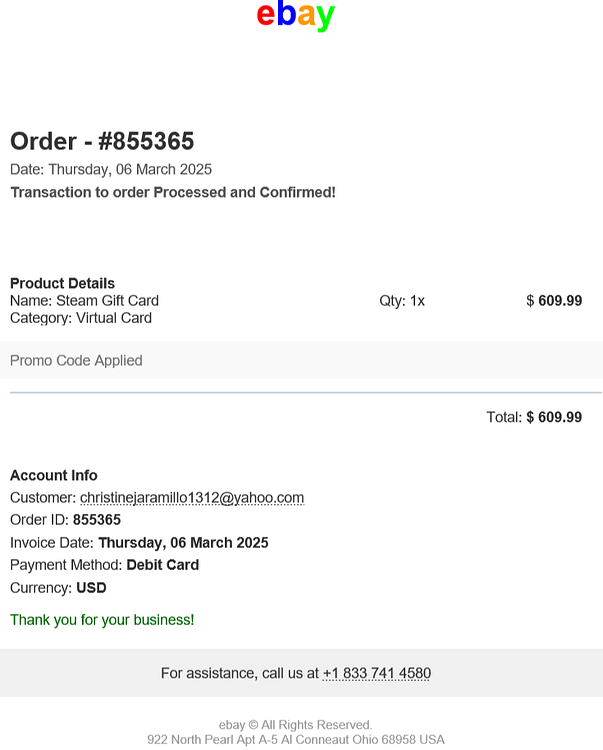Click the assistance phone number link

click(x=377, y=673)
